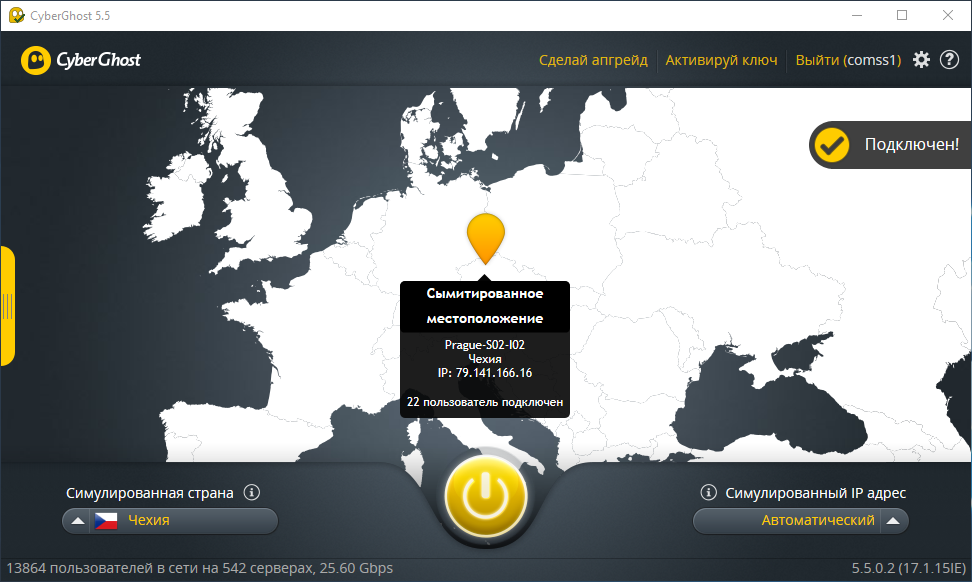The height and width of the screenshot is (582, 972).
Task: Click the Симулированный IP адрес label
Action: pyautogui.click(x=816, y=493)
